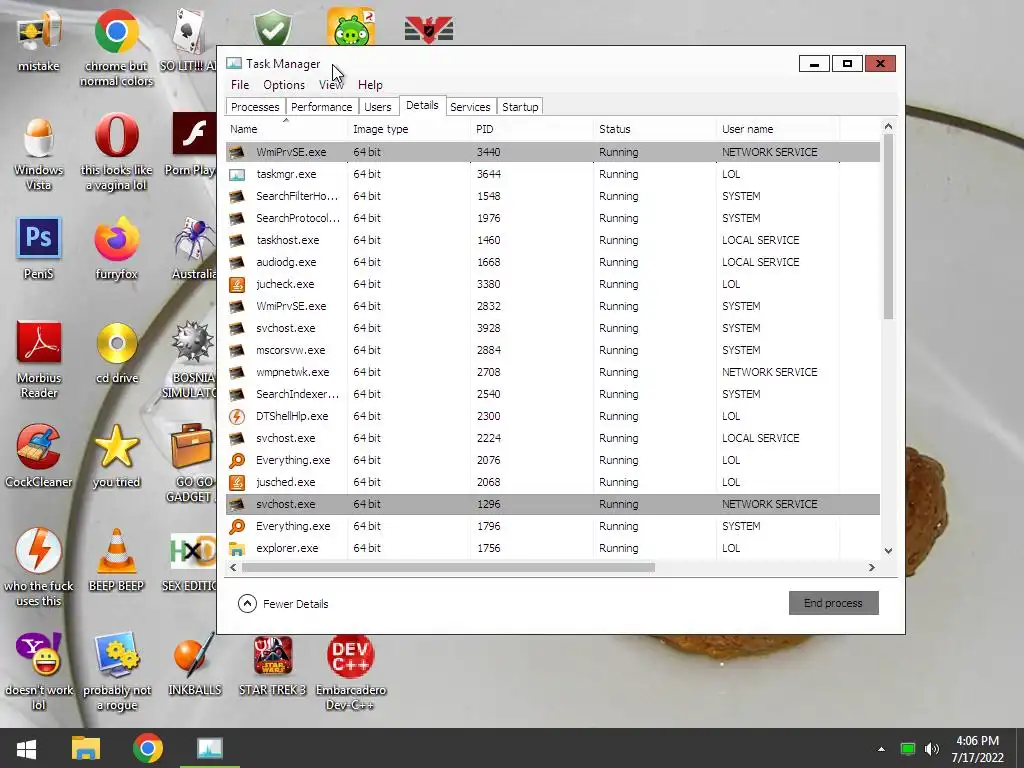This screenshot has width=1024, height=768.
Task: Select the mscorsvw.exe process row
Action: (x=552, y=350)
